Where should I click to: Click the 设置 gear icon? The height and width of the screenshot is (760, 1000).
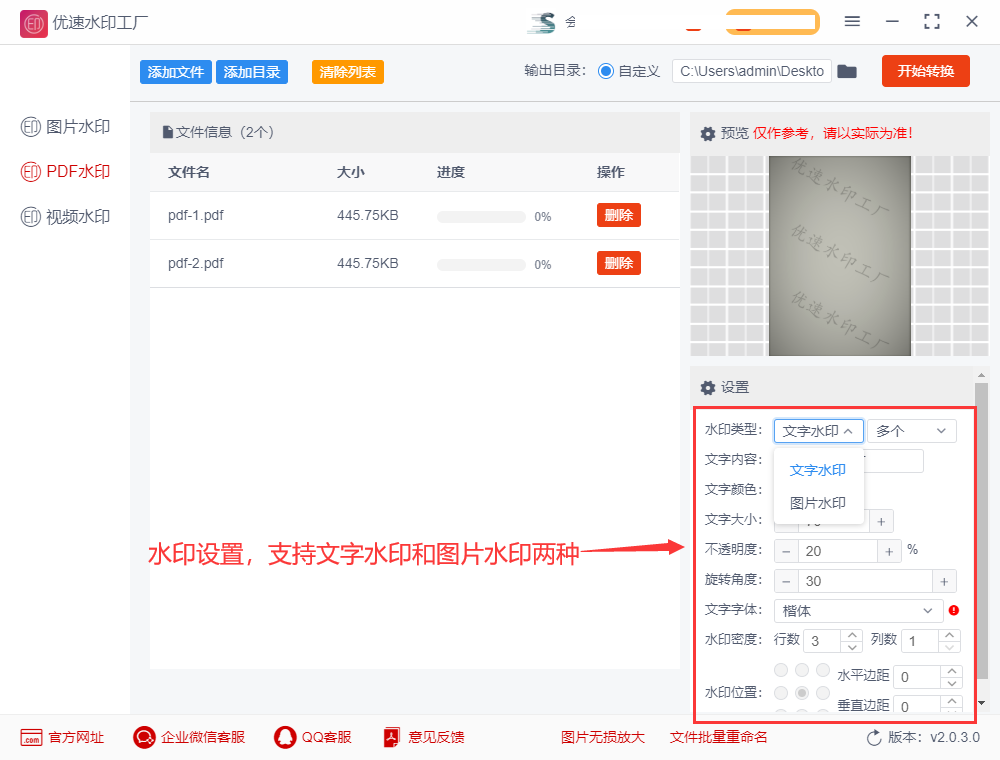tap(708, 388)
